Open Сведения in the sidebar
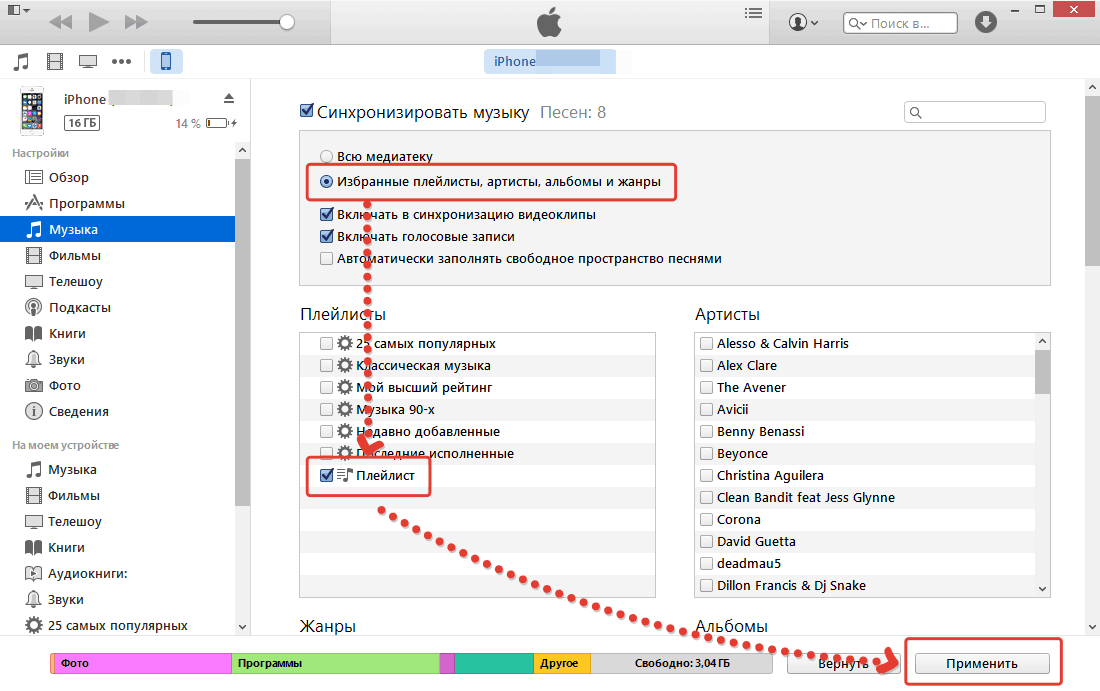 click(79, 411)
